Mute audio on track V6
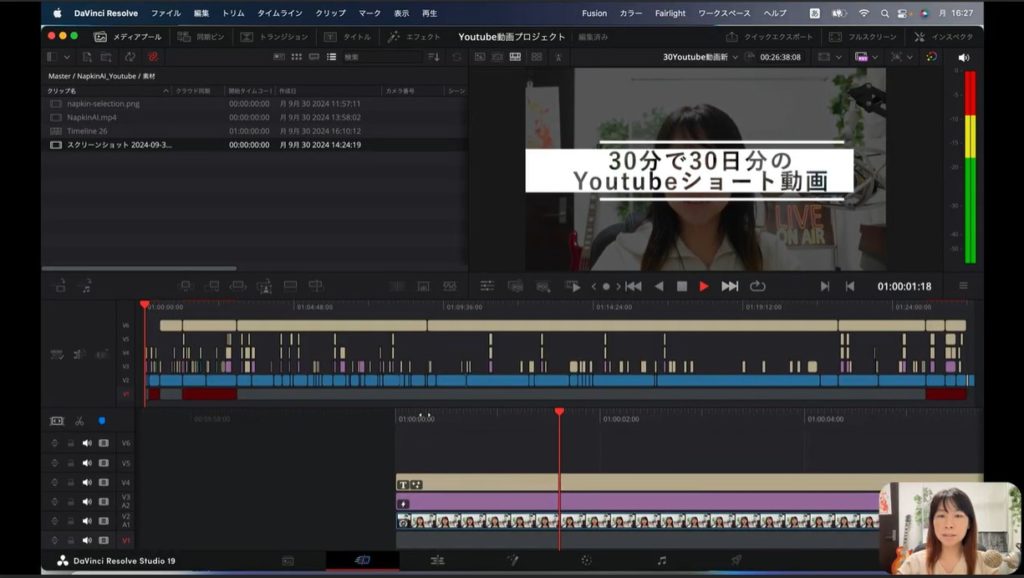This screenshot has width=1024, height=578. pyautogui.click(x=87, y=443)
